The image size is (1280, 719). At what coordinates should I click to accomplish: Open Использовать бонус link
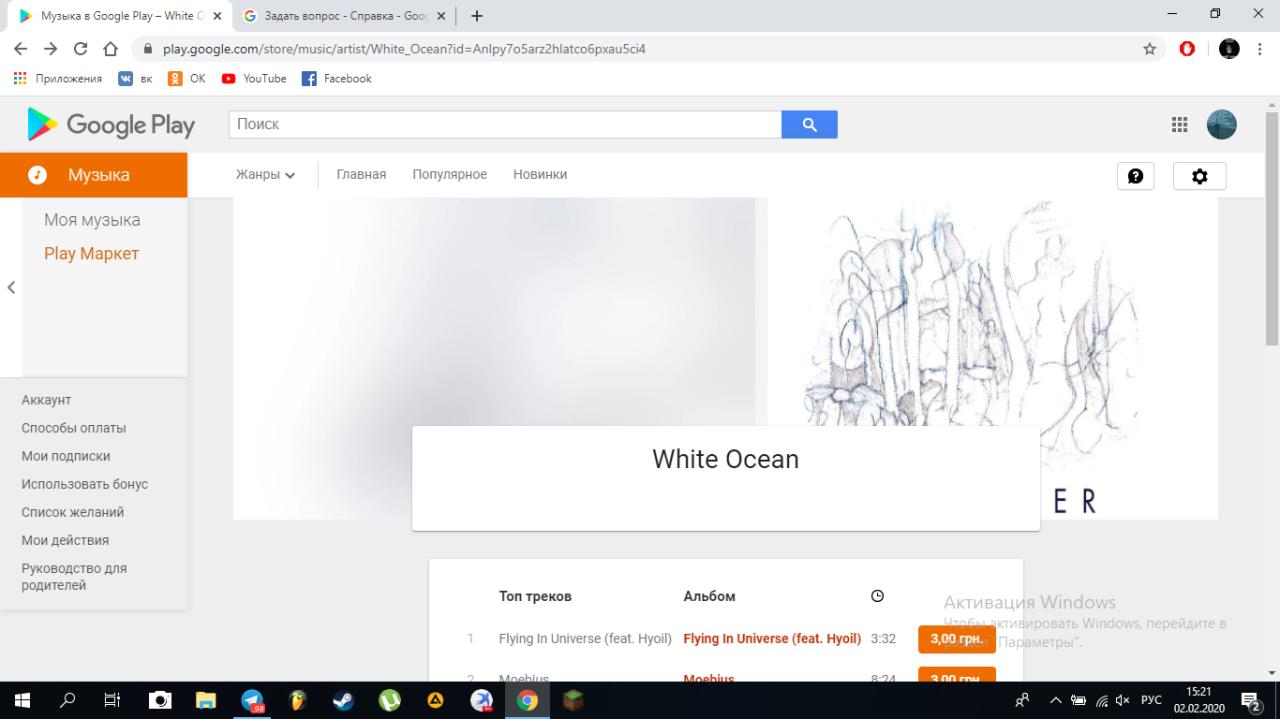tap(85, 484)
